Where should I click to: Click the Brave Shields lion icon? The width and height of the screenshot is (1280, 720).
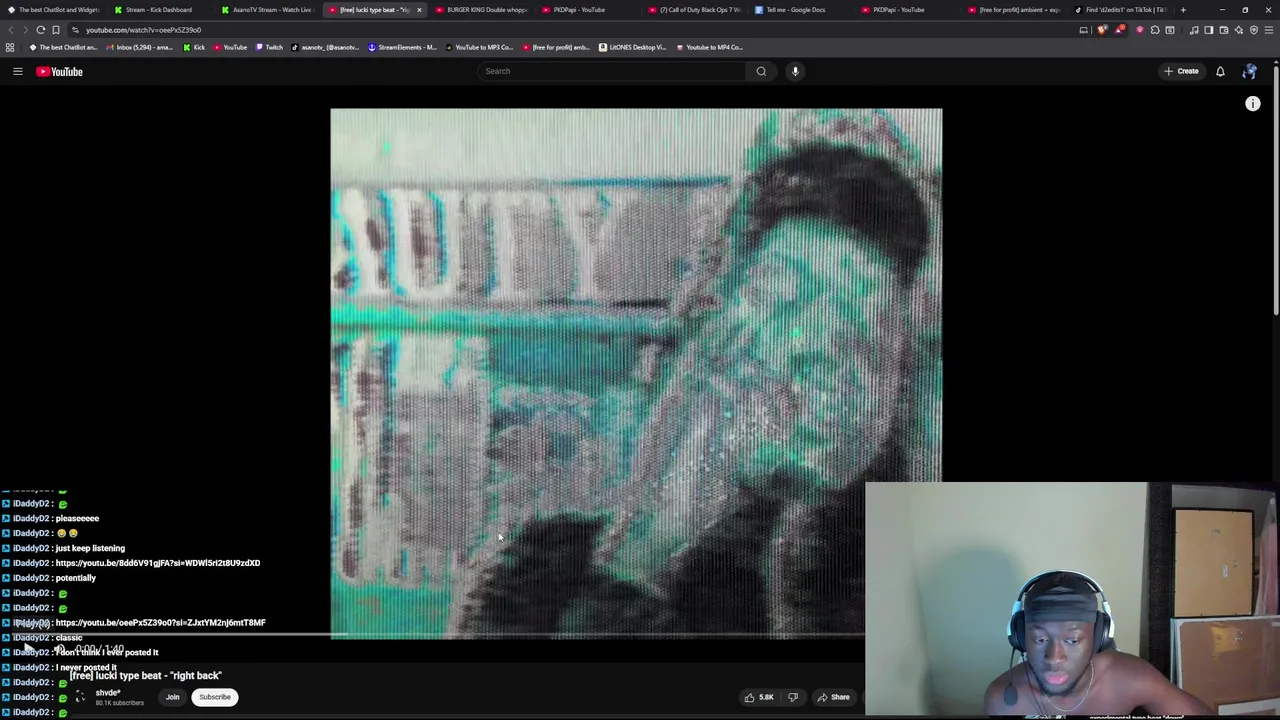click(1102, 30)
